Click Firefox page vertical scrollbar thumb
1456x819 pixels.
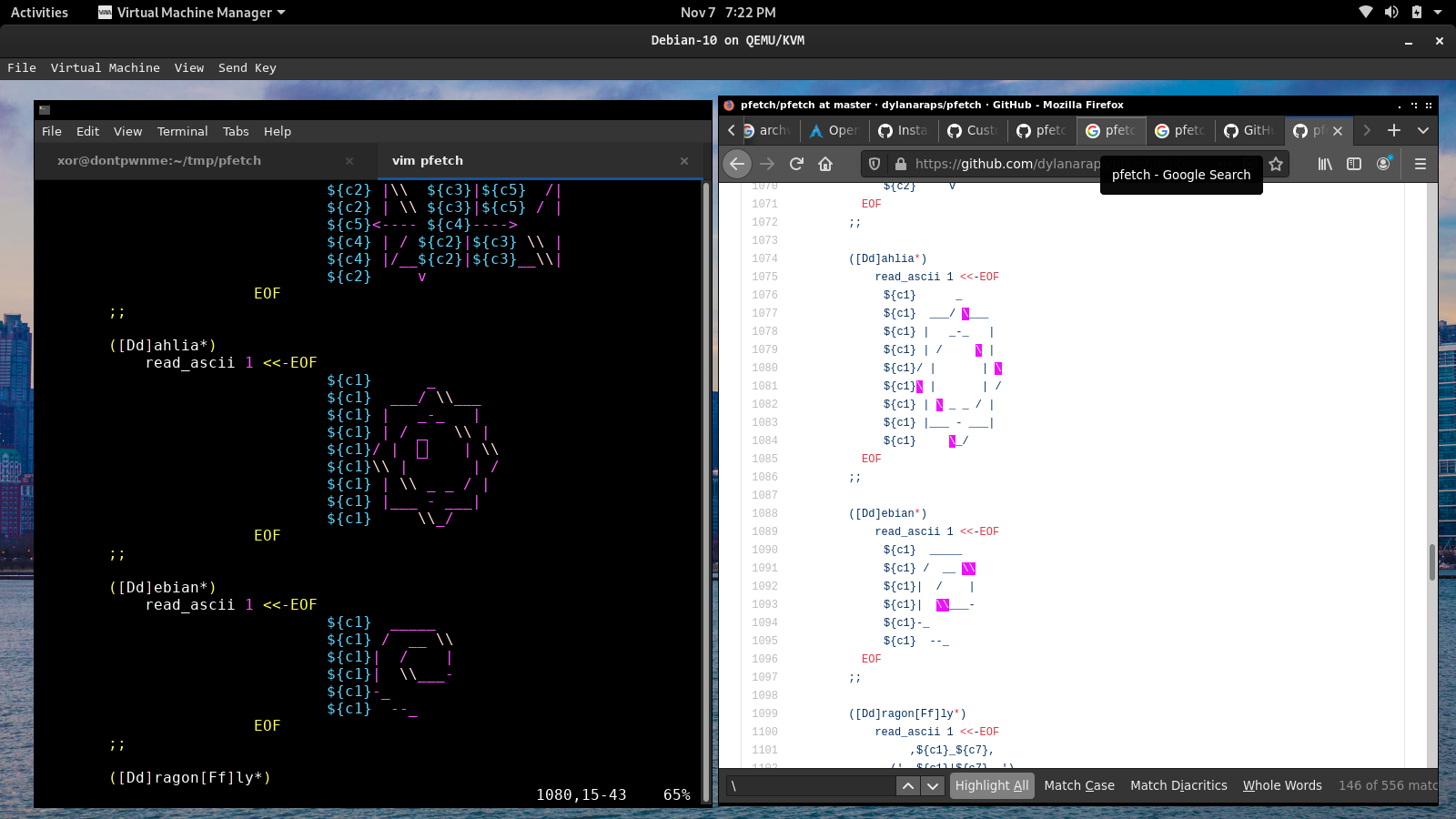[1432, 562]
